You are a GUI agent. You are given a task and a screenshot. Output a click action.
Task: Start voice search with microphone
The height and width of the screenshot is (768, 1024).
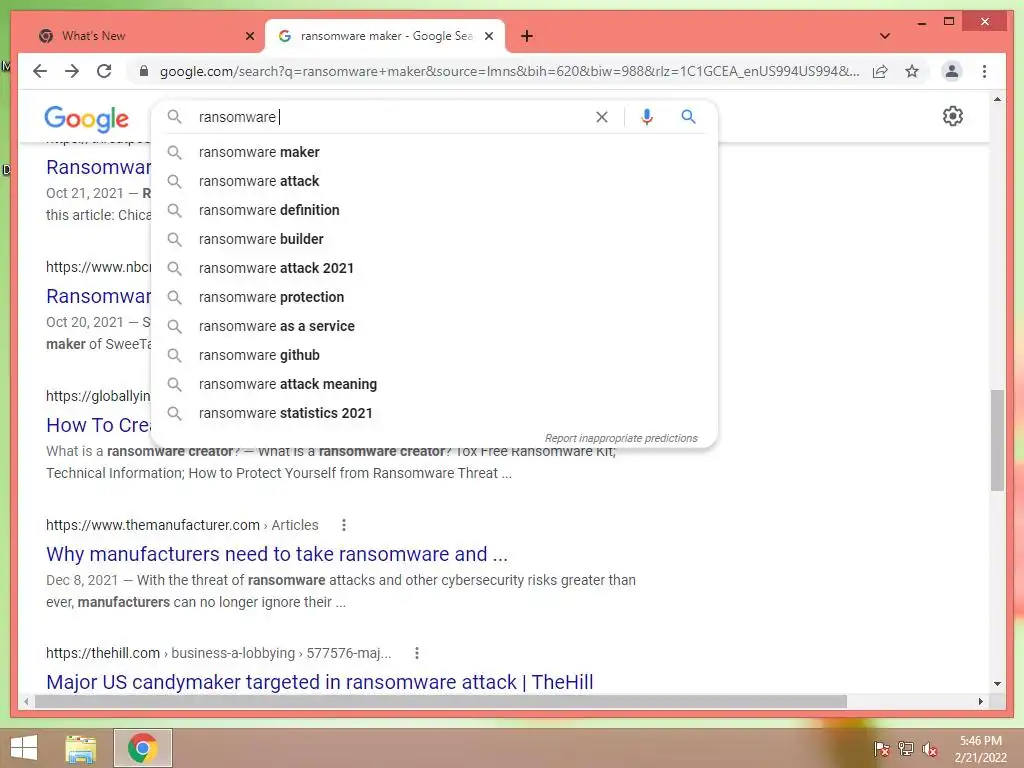[647, 117]
